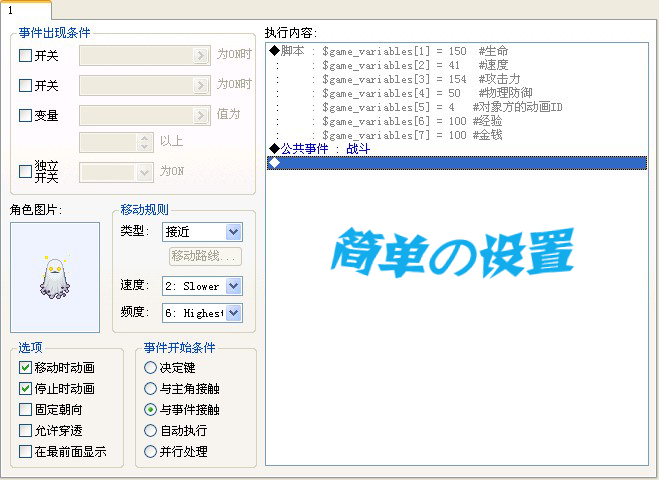The height and width of the screenshot is (480, 659).
Task: Enable the second 开关 condition checkbox
Action: (x=25, y=85)
